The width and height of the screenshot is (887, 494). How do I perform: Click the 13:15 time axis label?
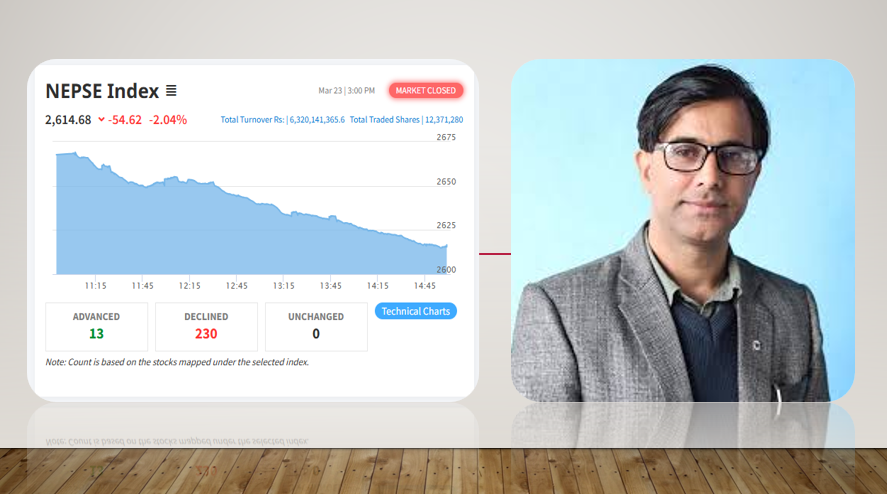point(283,286)
